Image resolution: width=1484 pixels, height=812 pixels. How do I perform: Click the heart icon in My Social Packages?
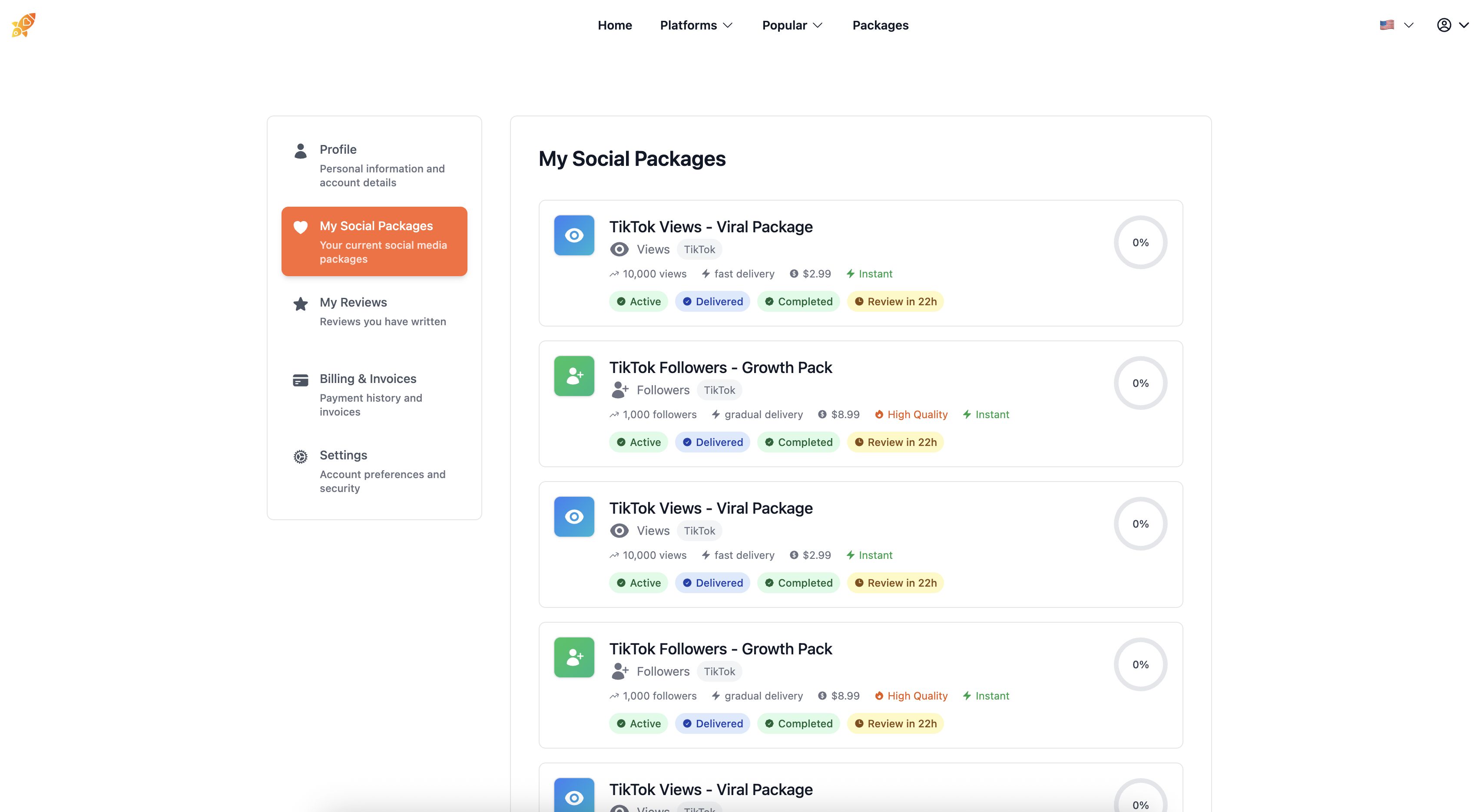coord(300,227)
